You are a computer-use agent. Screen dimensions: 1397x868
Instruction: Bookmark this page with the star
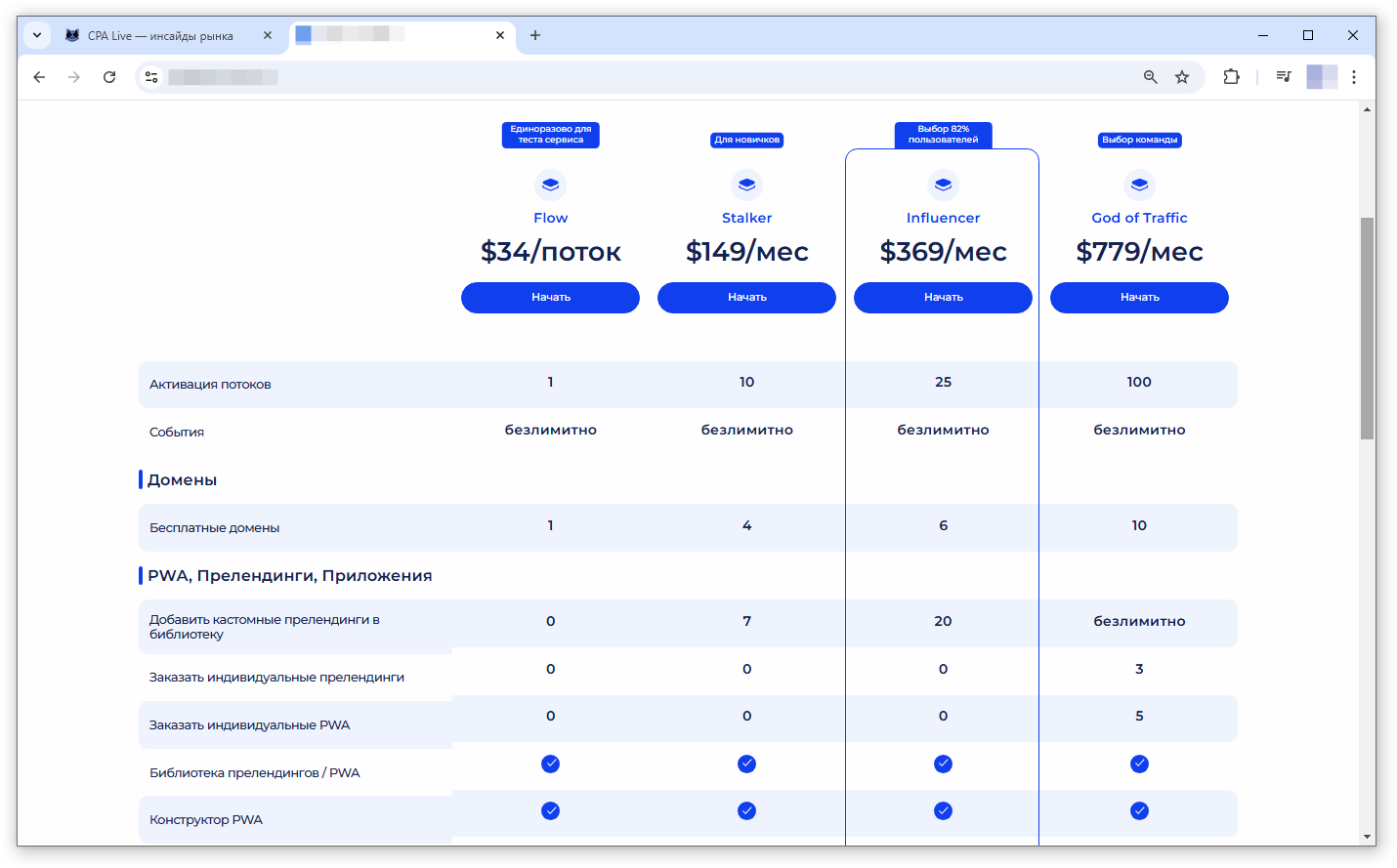point(1182,77)
